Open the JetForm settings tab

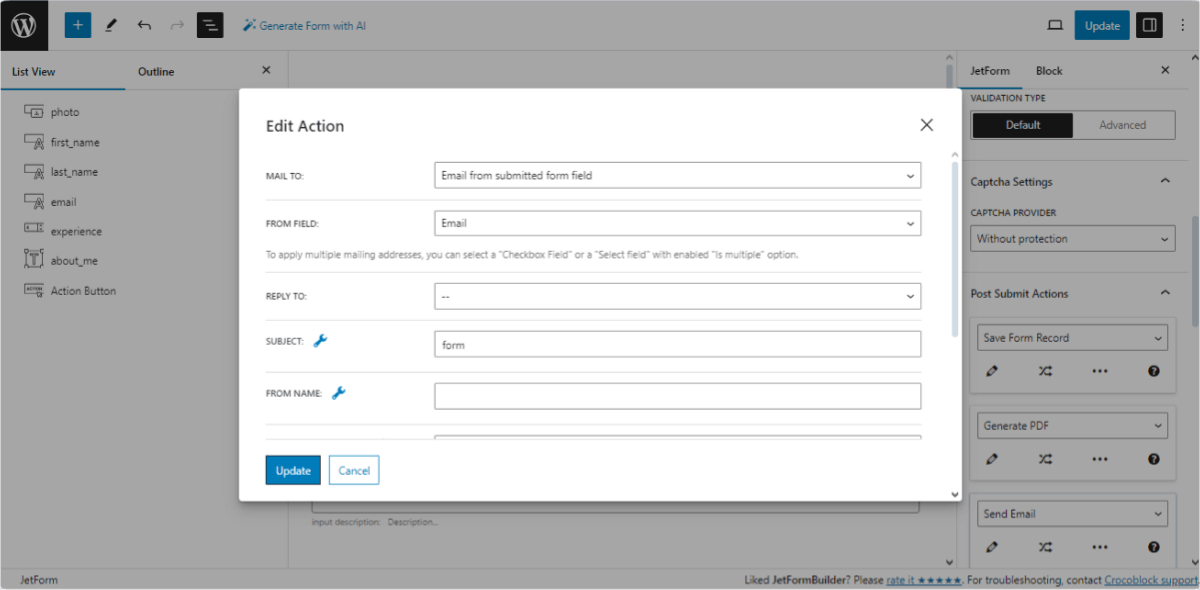click(989, 70)
